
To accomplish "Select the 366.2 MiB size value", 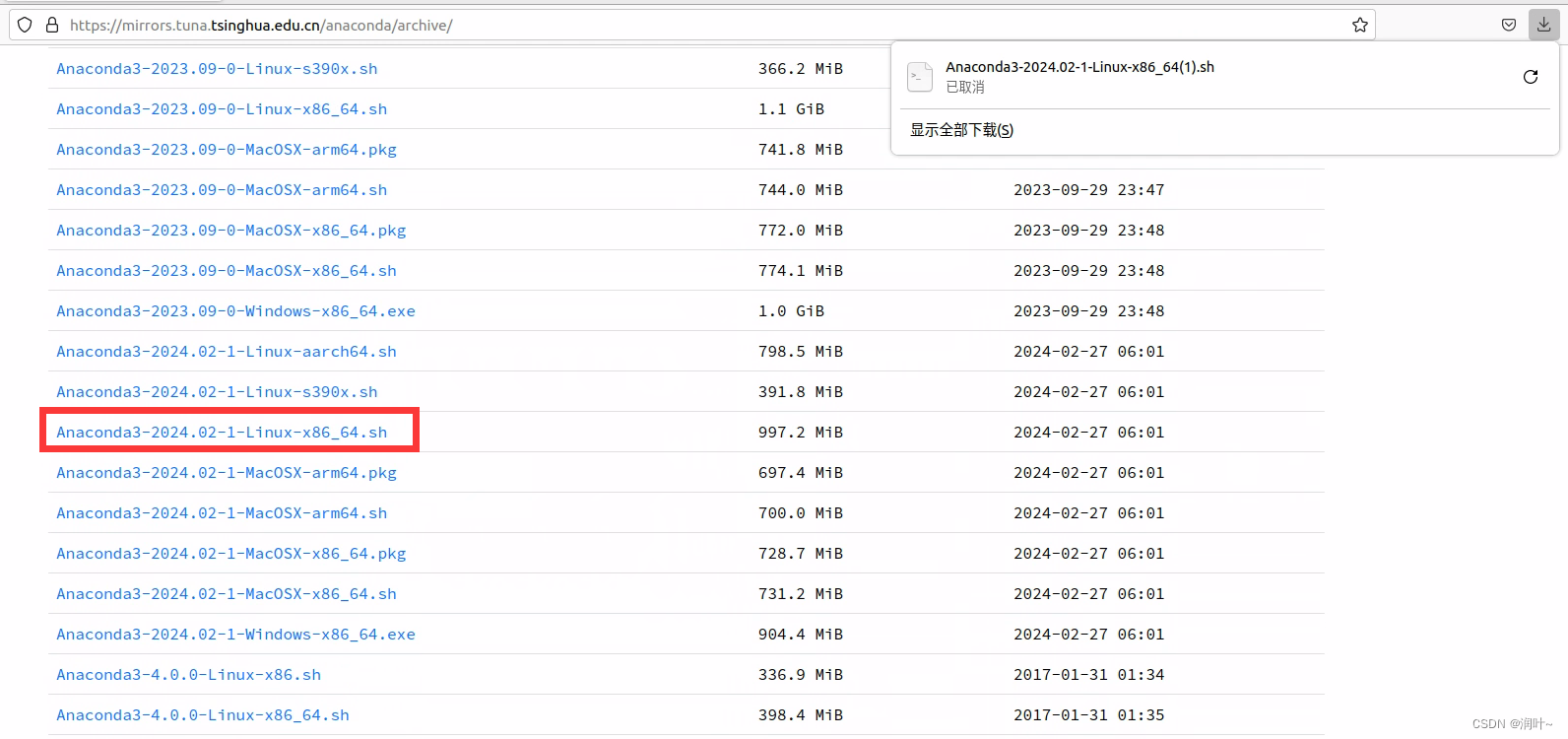I will [801, 69].
